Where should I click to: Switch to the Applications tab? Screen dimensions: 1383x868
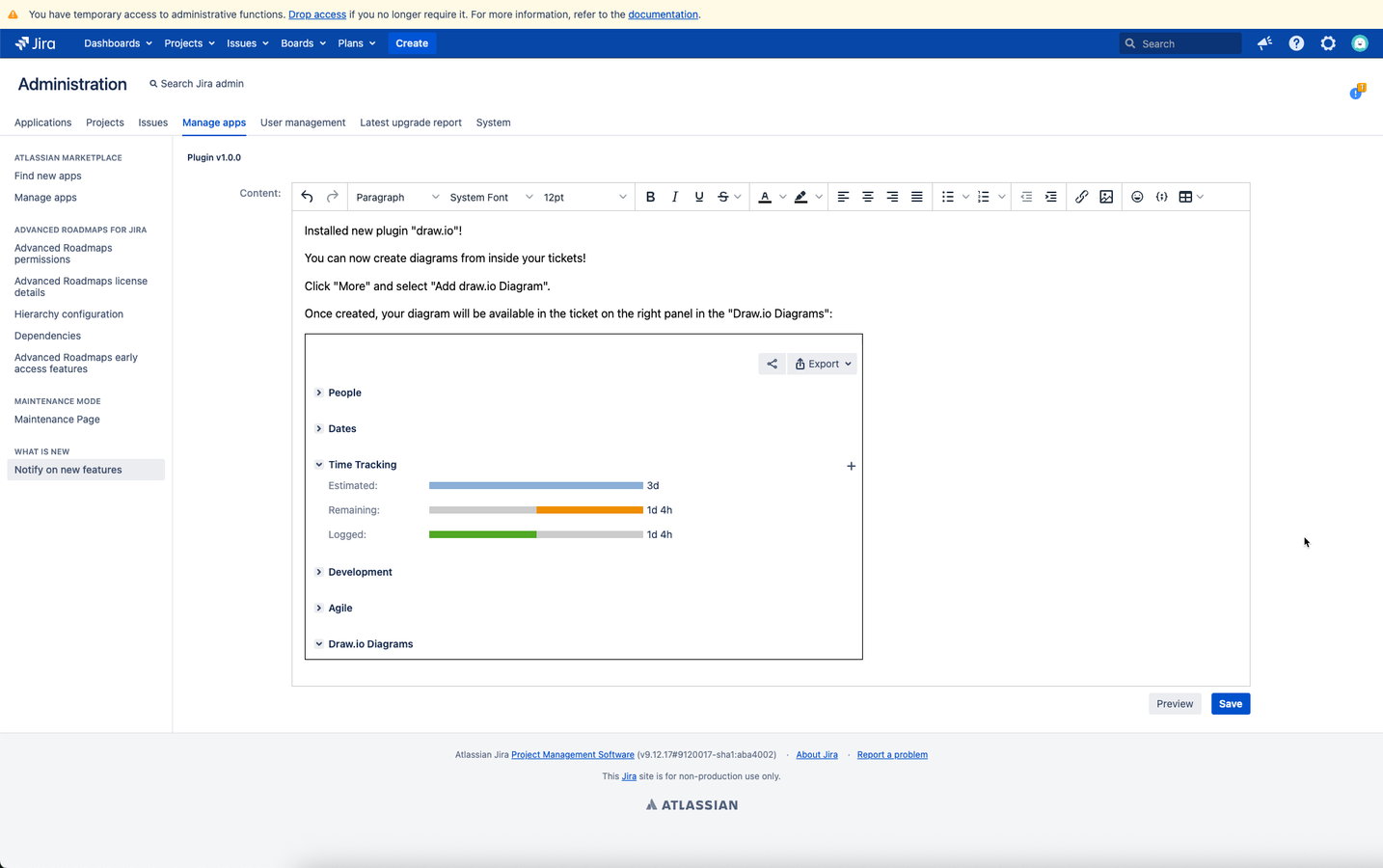(x=42, y=122)
